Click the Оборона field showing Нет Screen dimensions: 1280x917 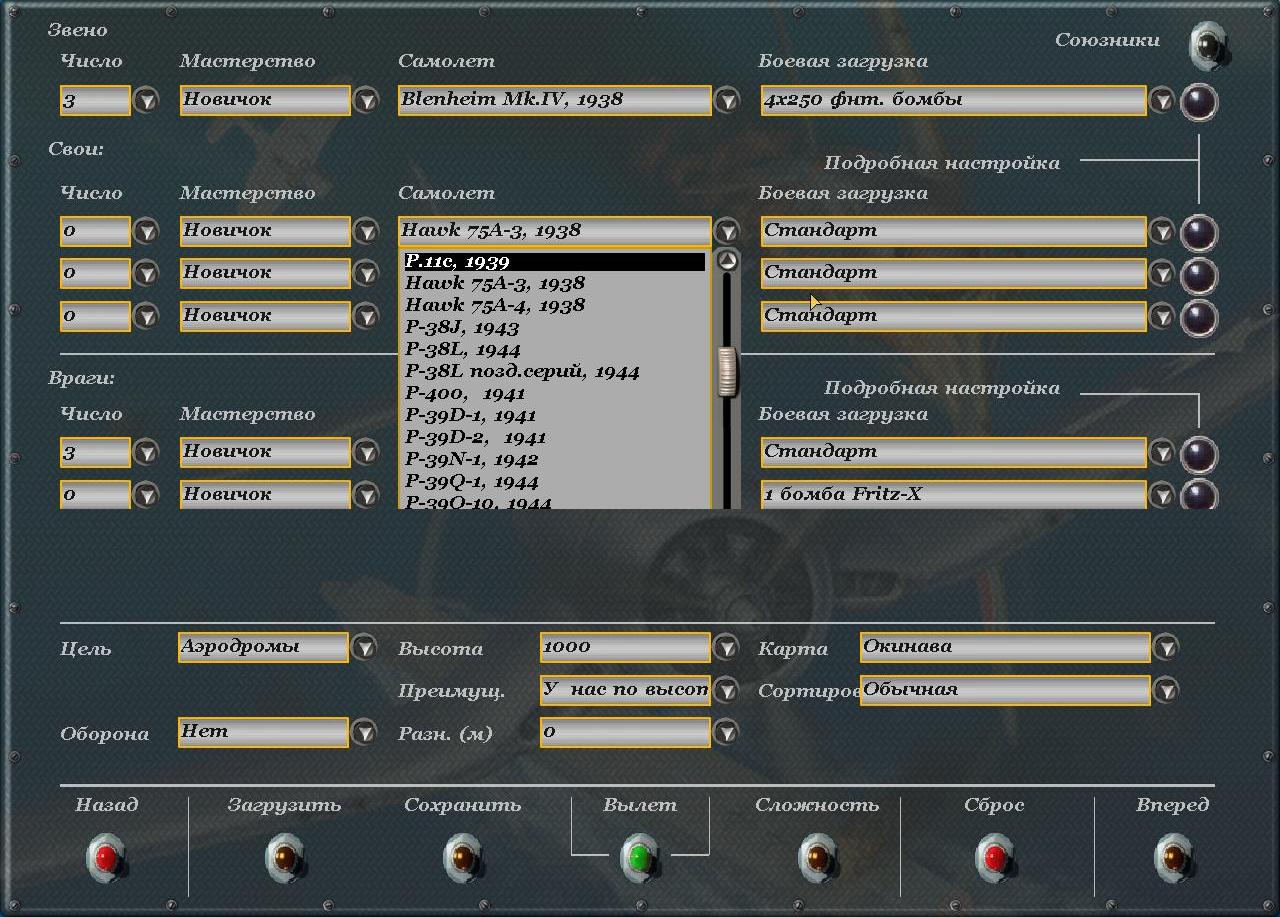click(x=263, y=732)
